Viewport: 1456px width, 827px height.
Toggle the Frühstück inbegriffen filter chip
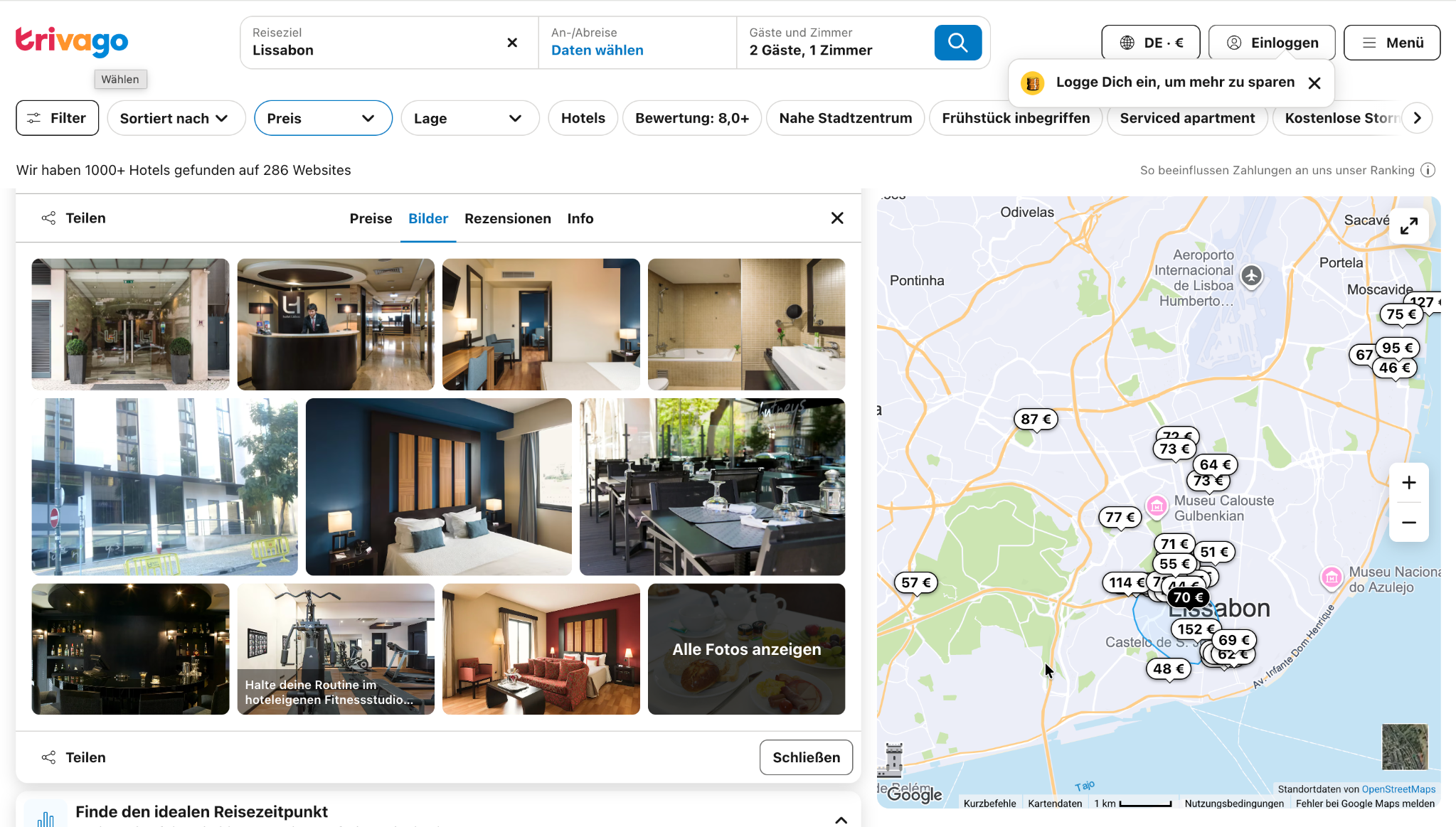pos(1016,118)
